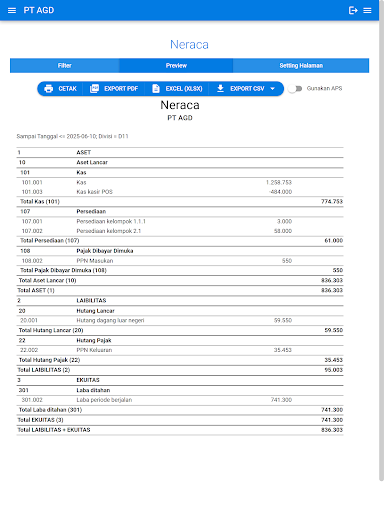The image size is (384, 512).
Task: Click the download icon on Export CSV
Action: point(220,88)
